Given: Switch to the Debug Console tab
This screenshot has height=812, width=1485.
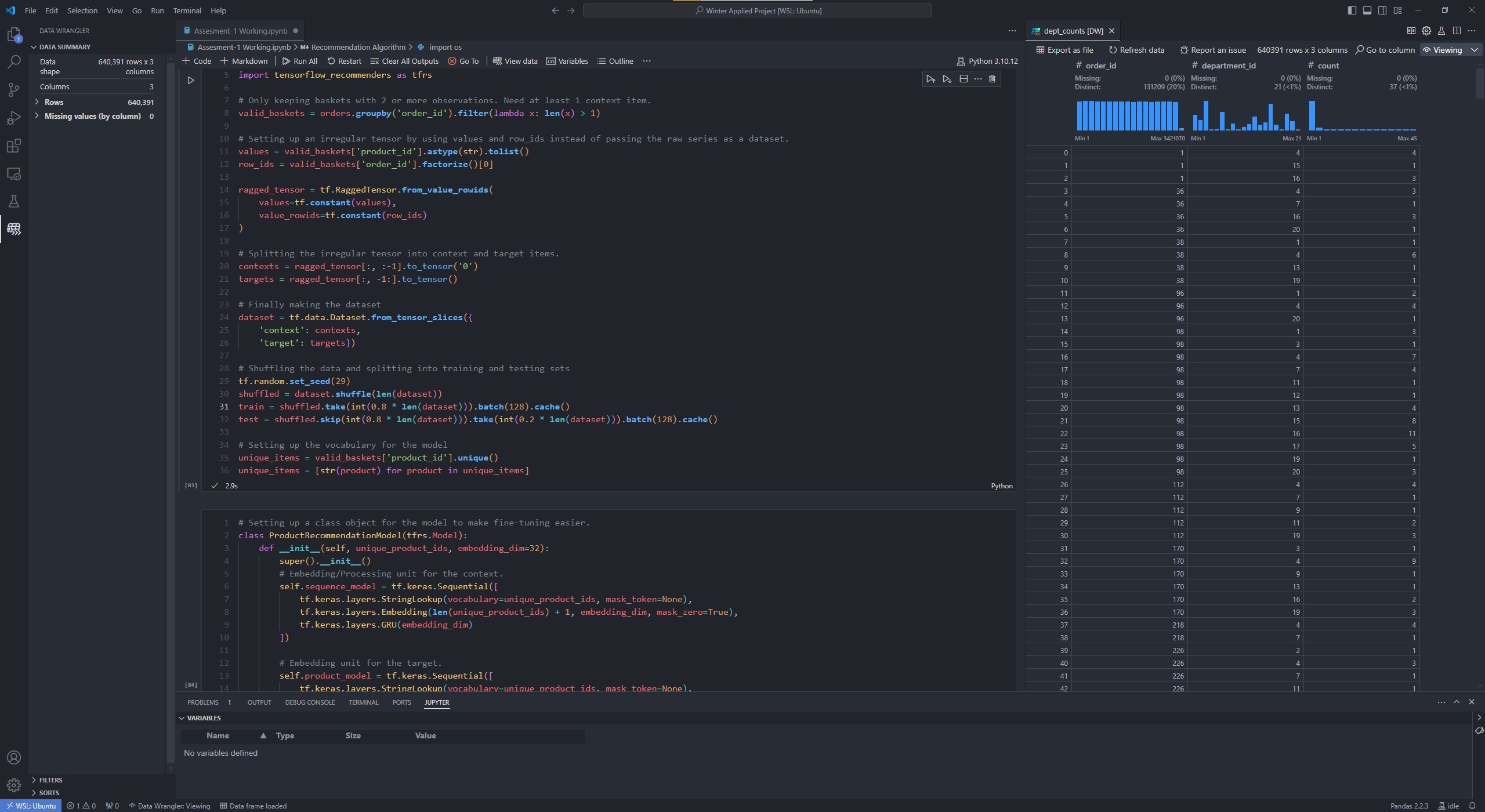Looking at the screenshot, I should (310, 702).
